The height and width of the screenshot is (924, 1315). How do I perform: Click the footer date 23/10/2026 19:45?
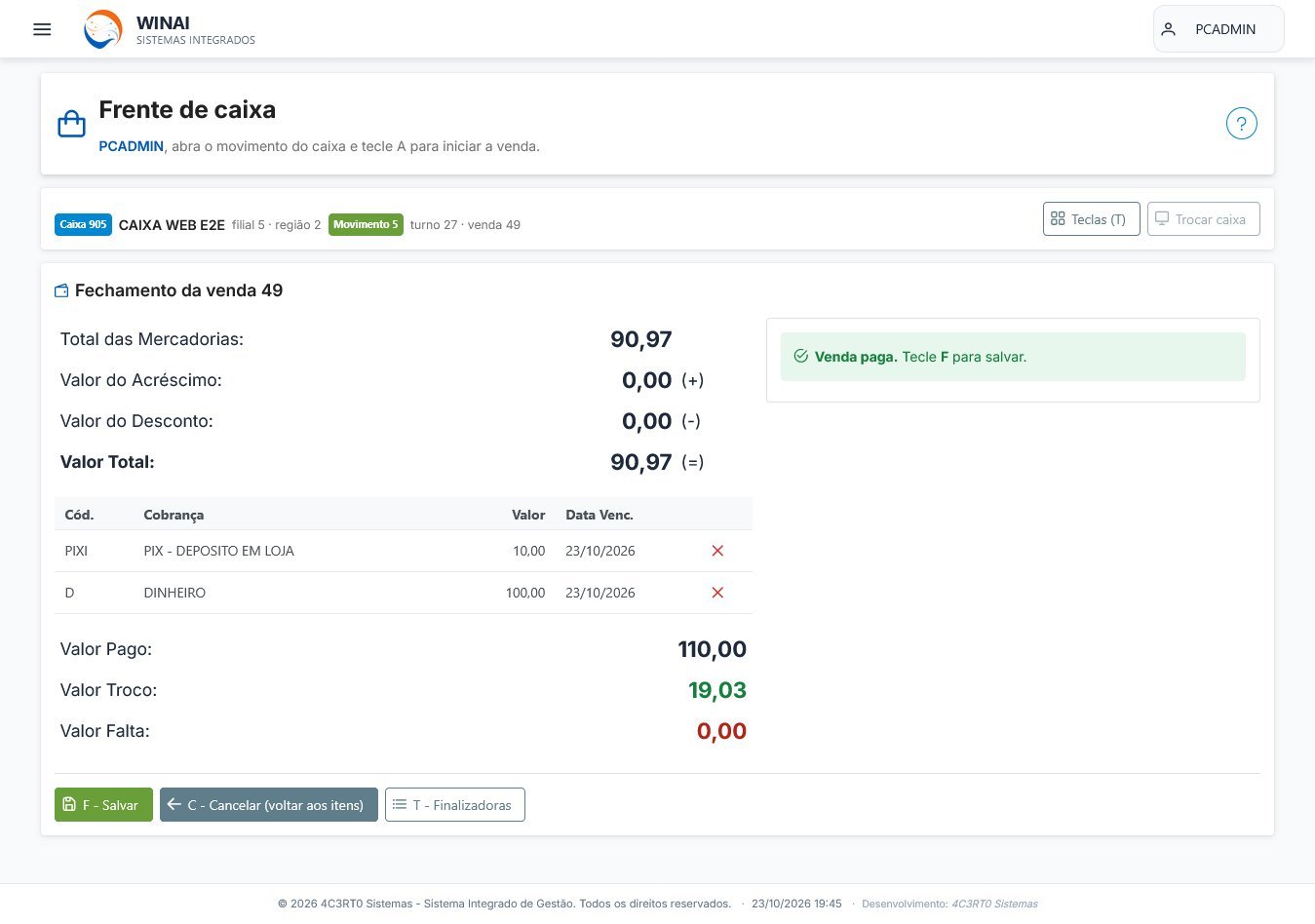(796, 904)
